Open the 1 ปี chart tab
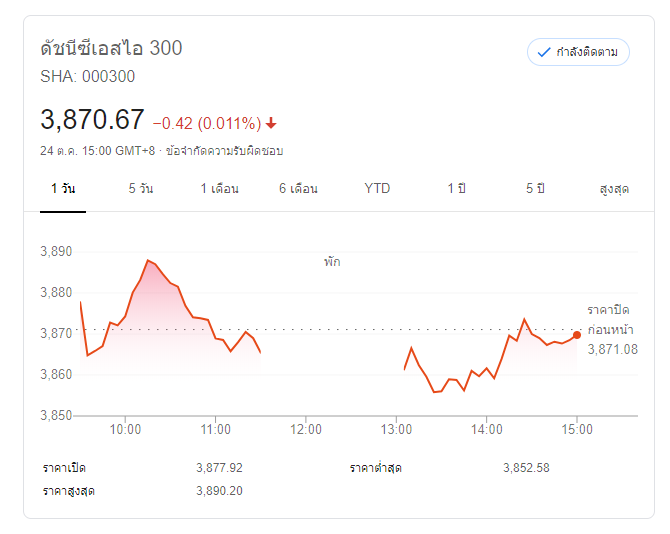This screenshot has height=534, width=670. (457, 188)
